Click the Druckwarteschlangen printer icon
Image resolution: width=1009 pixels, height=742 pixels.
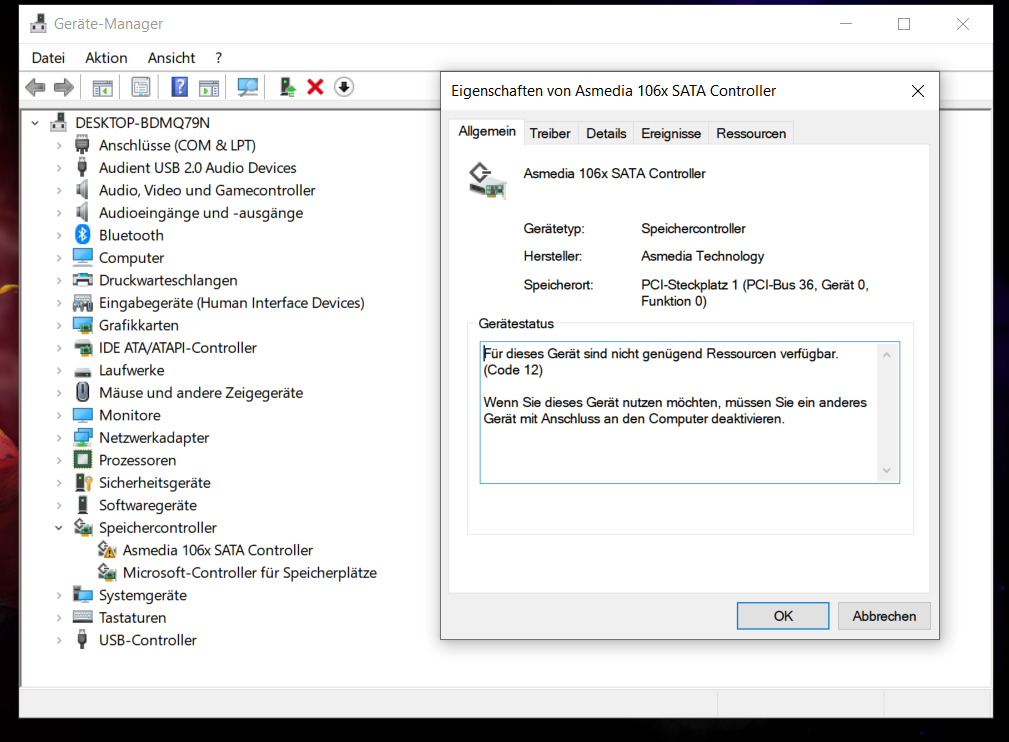pos(82,280)
